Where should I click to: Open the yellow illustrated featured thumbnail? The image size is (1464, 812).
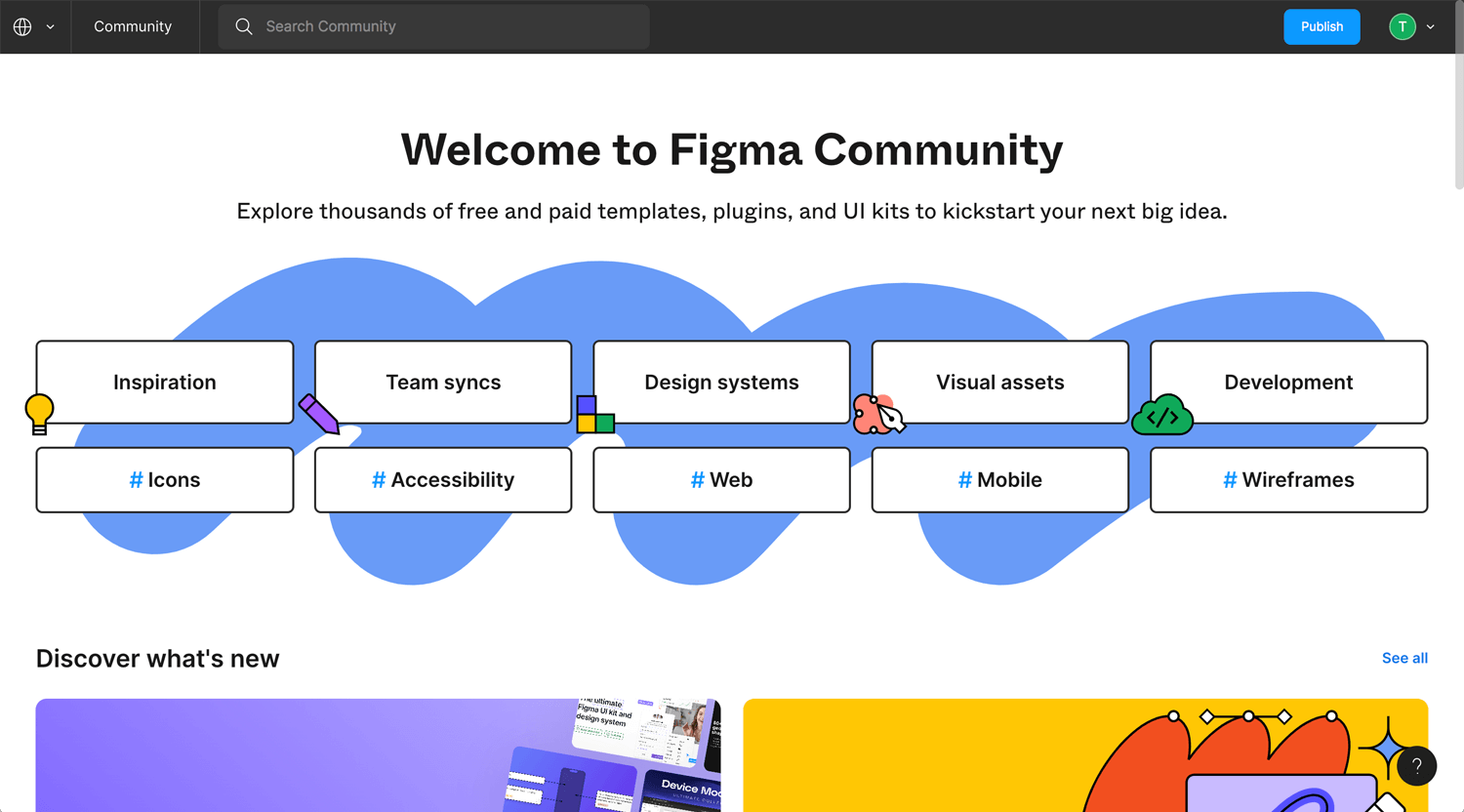pos(1085,755)
